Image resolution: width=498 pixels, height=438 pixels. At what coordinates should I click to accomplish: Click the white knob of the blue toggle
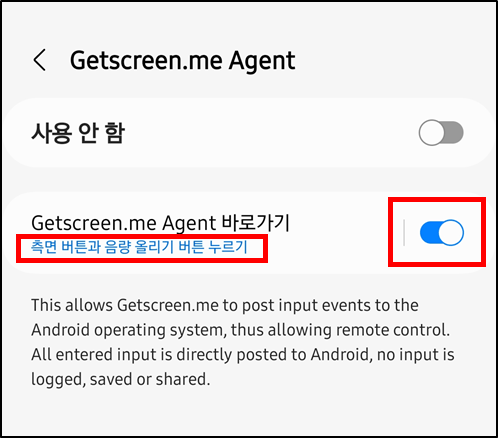[451, 232]
